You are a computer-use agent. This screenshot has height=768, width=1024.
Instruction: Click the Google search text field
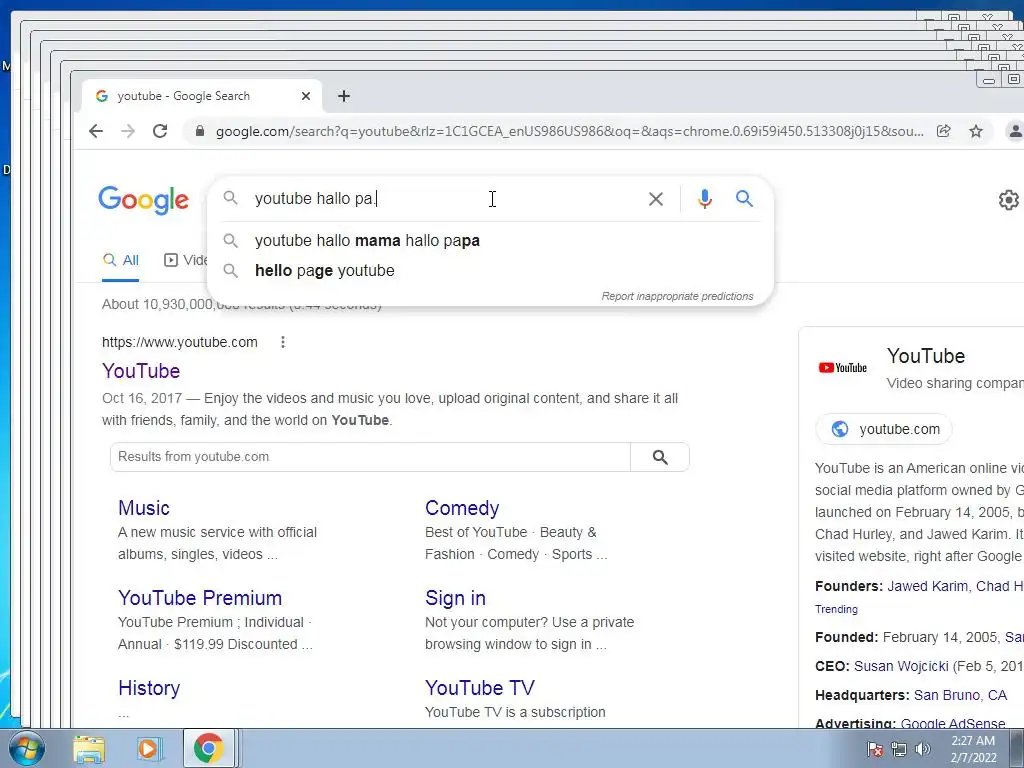click(x=444, y=199)
